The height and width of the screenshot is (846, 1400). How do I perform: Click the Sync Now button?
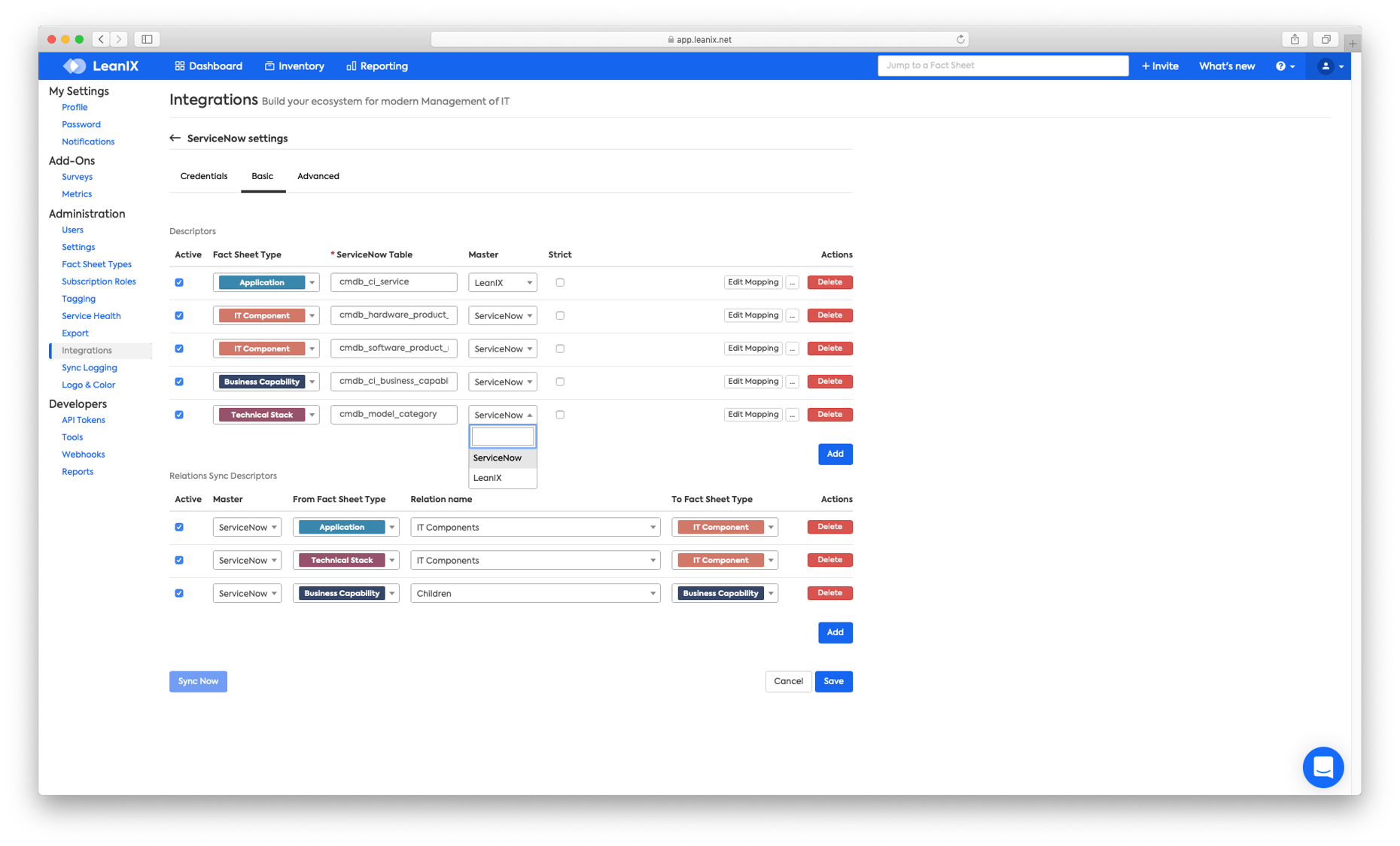198,681
